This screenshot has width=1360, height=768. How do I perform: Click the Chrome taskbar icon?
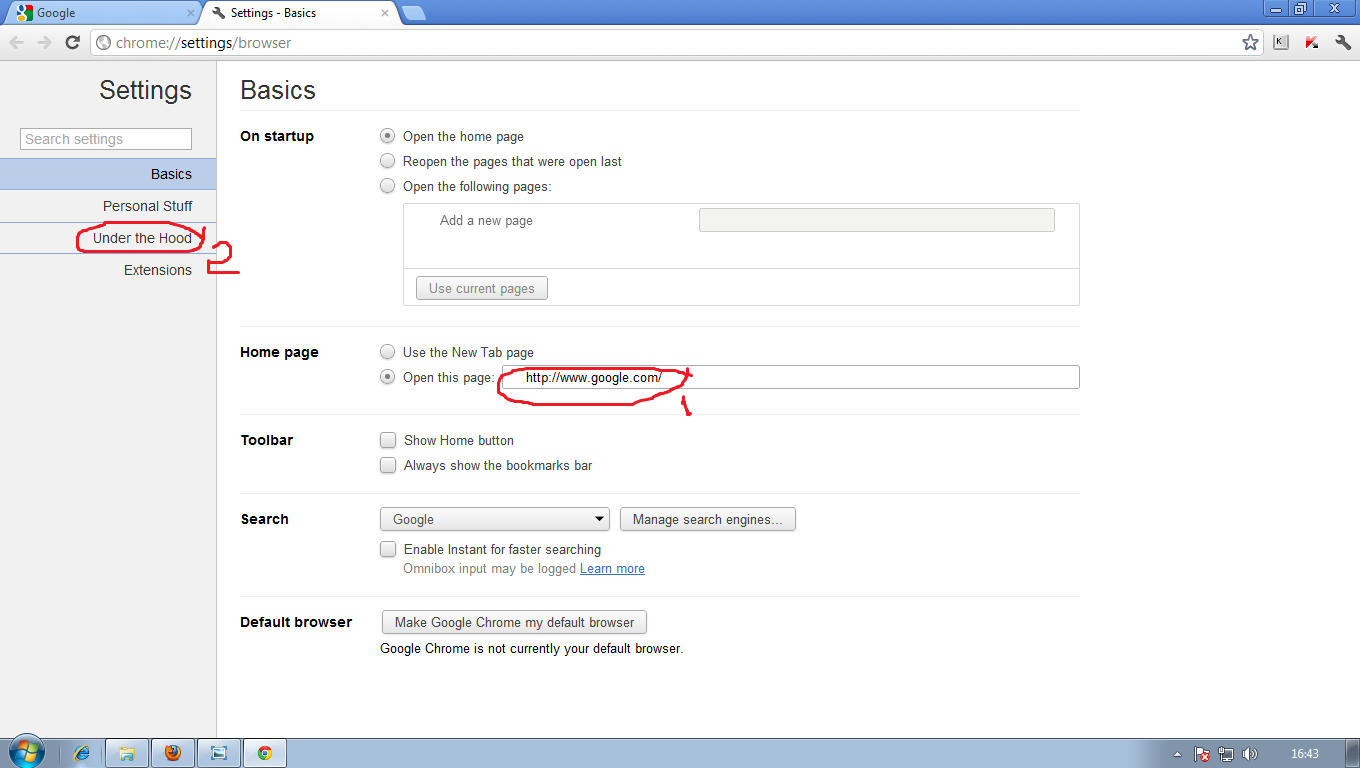(265, 753)
